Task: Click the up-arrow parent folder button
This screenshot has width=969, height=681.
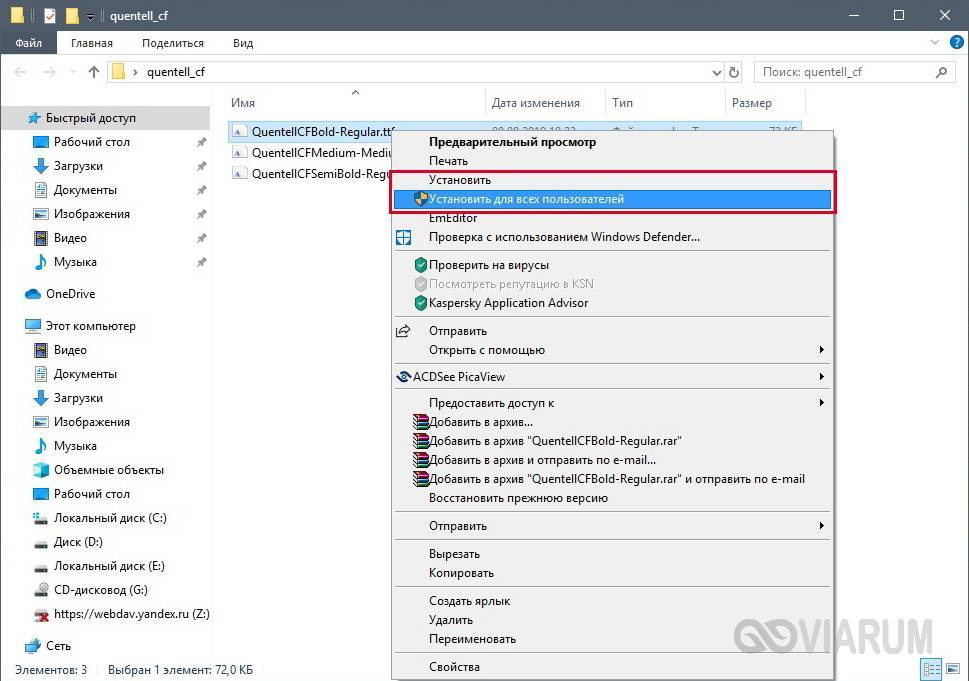Action: 94,72
